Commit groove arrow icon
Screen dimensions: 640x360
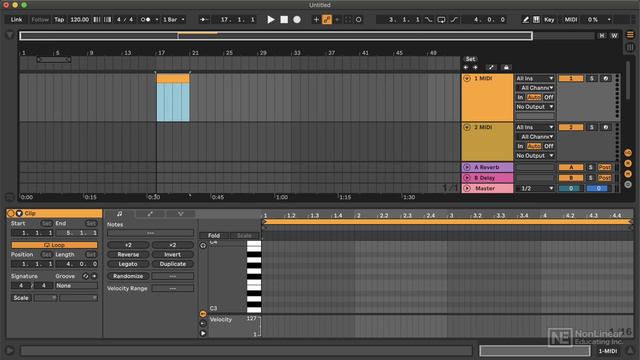point(94,276)
